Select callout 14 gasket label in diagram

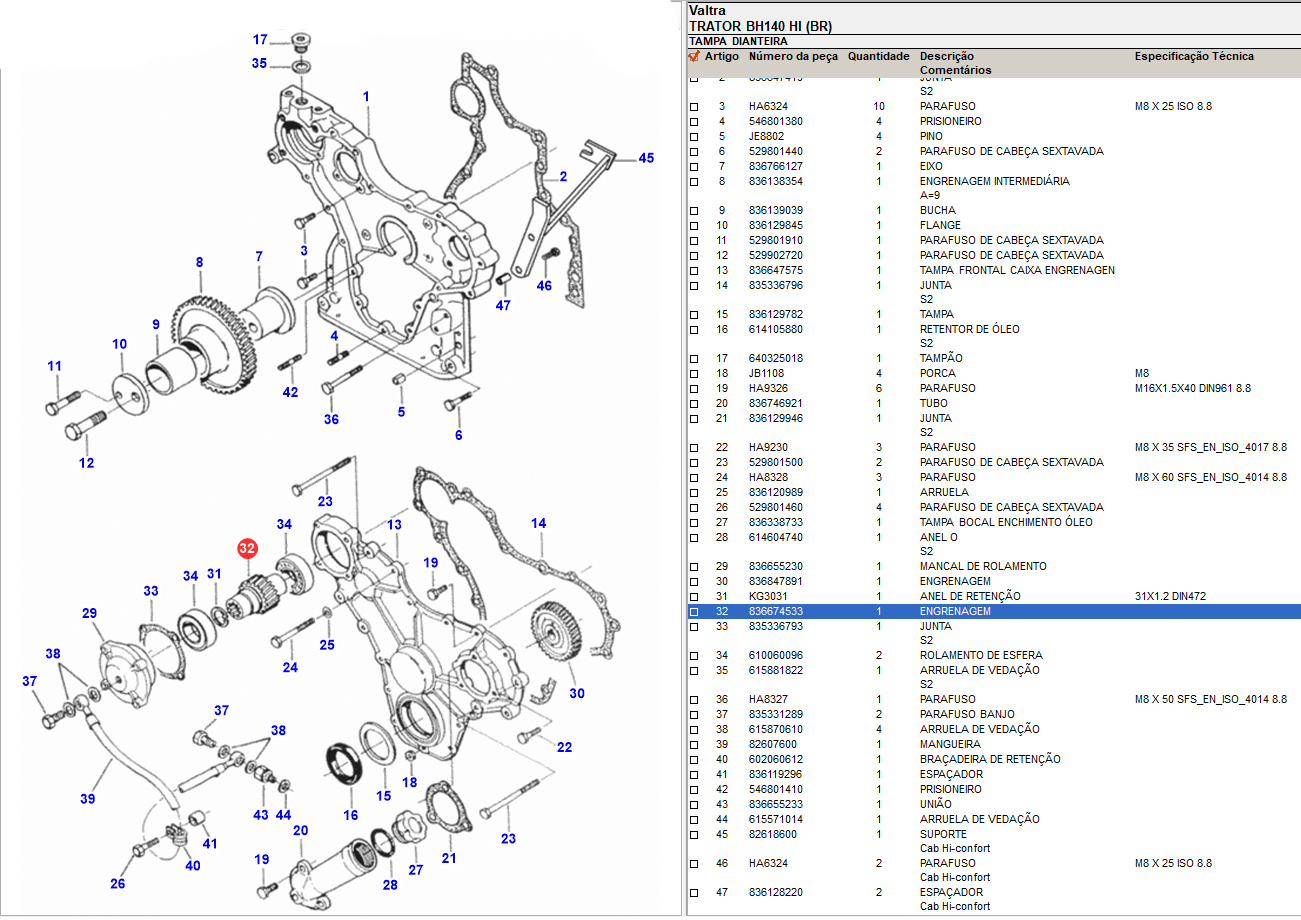point(539,523)
